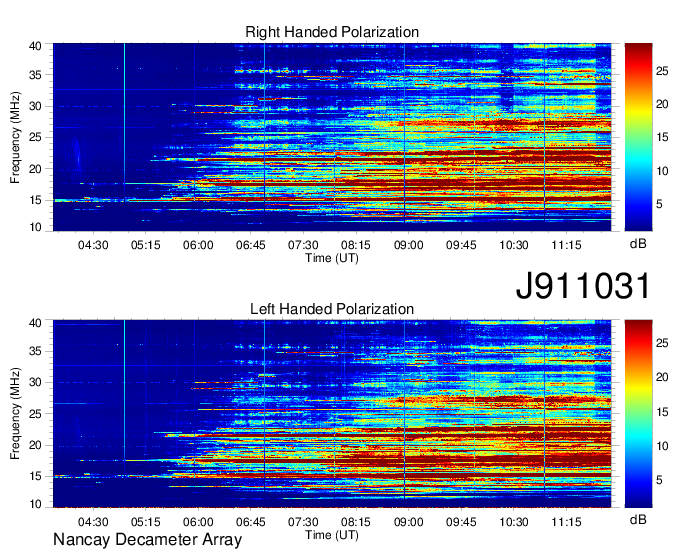Click the 20 dB mark on the bottom colorbar

pos(662,377)
